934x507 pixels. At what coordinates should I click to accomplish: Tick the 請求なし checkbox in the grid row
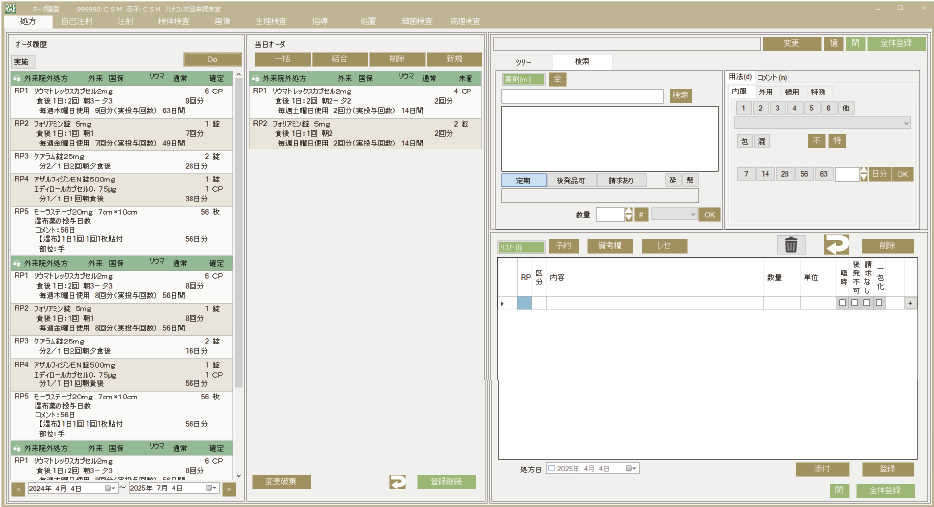[x=867, y=303]
